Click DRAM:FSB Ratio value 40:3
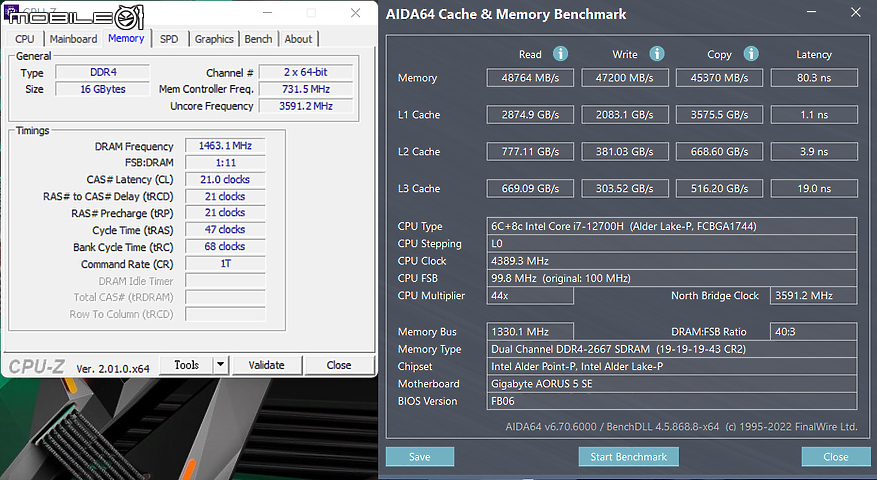 tap(814, 332)
